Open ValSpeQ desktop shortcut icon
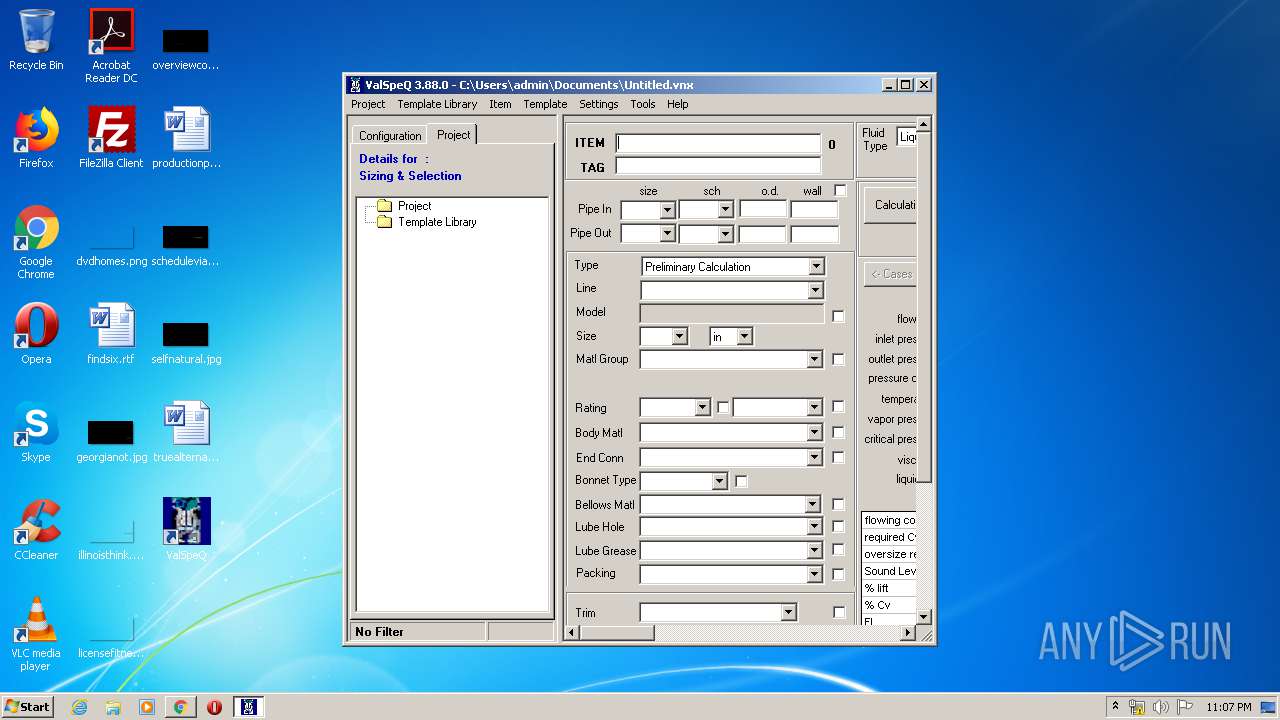The image size is (1280, 720). [186, 530]
